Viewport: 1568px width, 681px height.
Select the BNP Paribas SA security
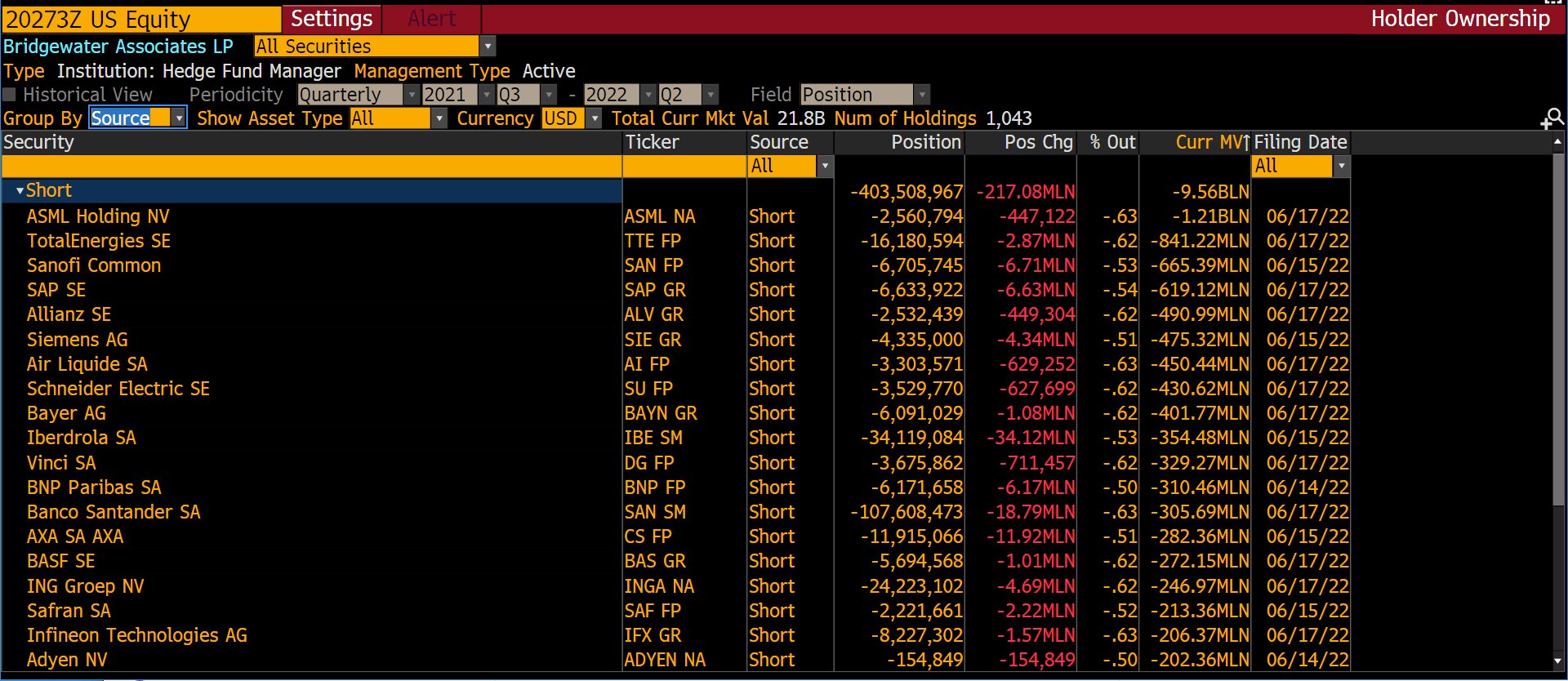tap(94, 487)
